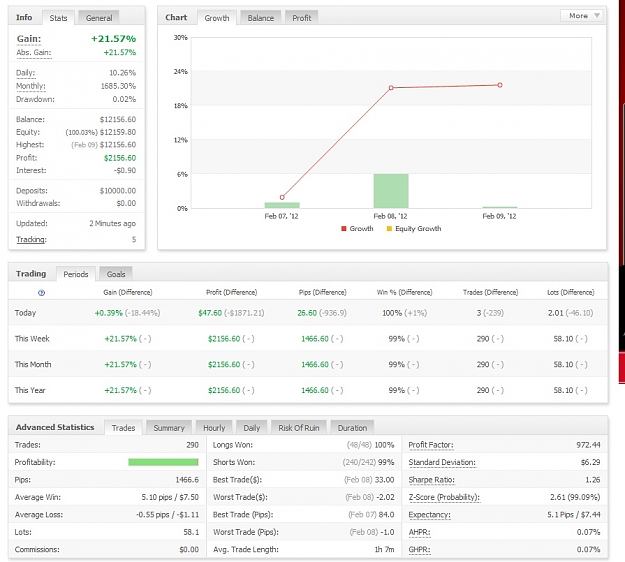The image size is (625, 562).
Task: Switch to the General info tab
Action: click(x=99, y=18)
